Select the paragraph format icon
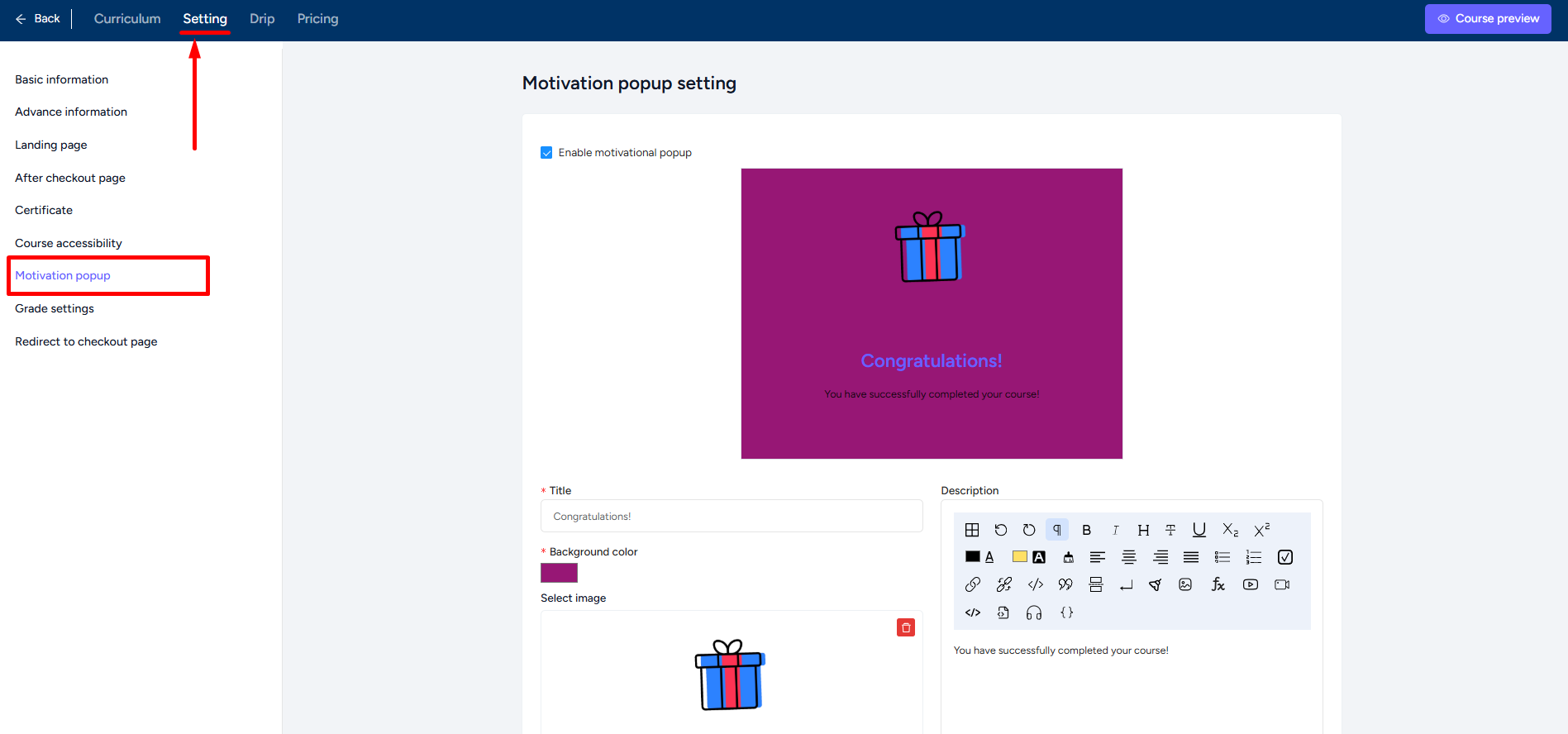1568x734 pixels. [1057, 530]
